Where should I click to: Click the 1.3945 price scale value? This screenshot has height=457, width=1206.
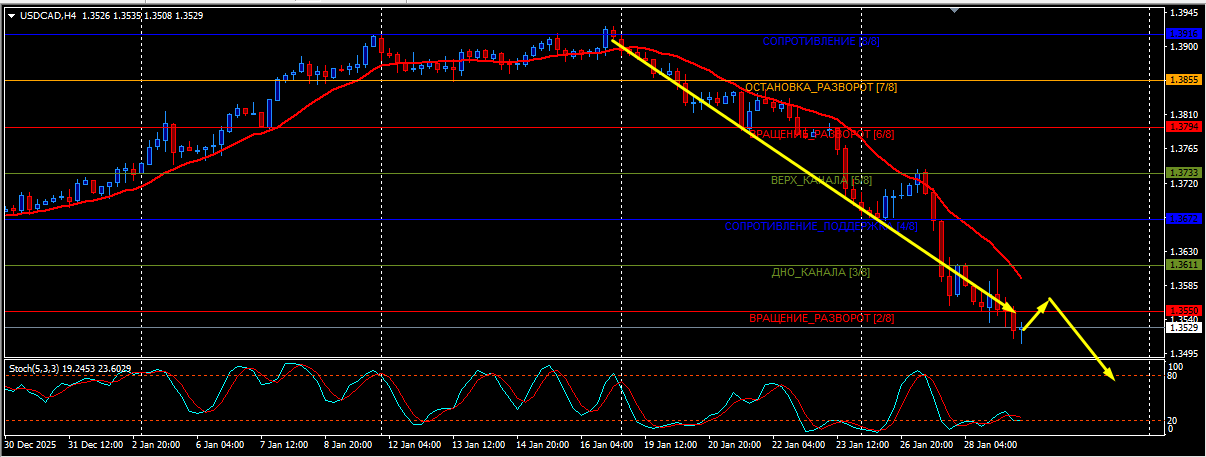(x=1185, y=13)
